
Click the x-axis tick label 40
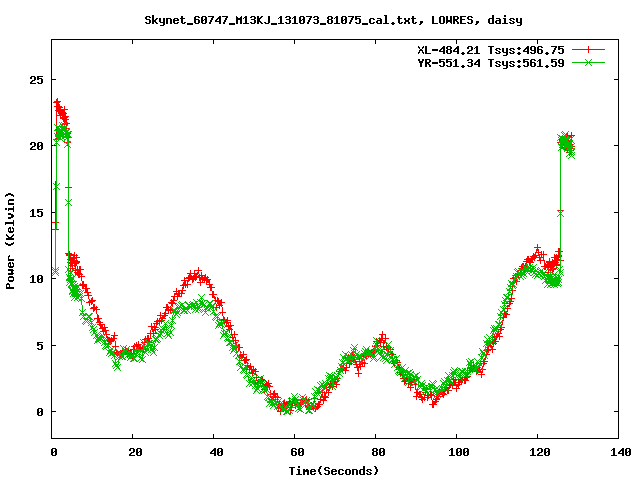[216, 452]
